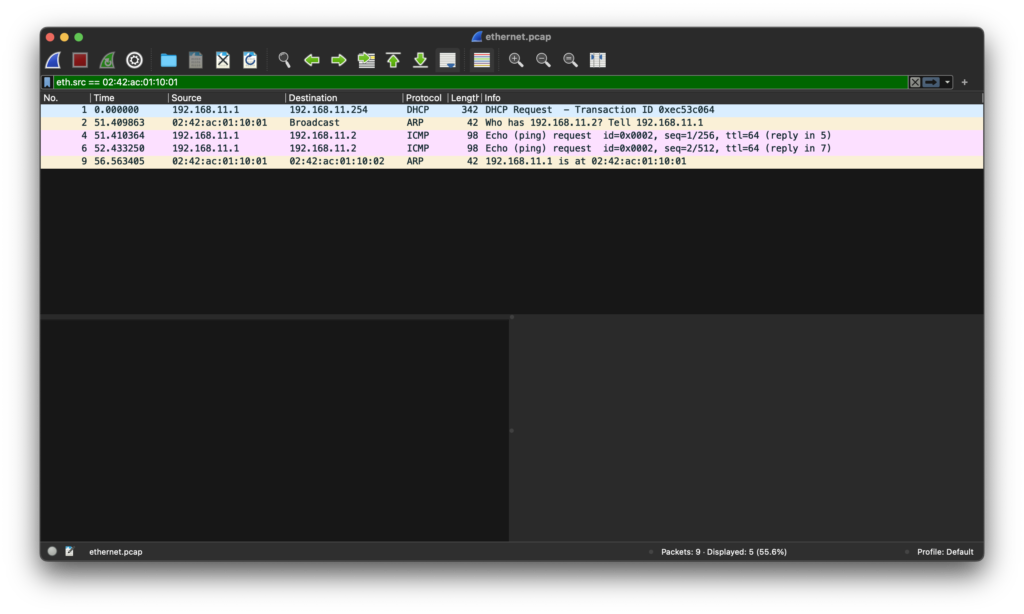Expand the recent filter history dropdown
This screenshot has width=1024, height=614.
click(x=948, y=82)
